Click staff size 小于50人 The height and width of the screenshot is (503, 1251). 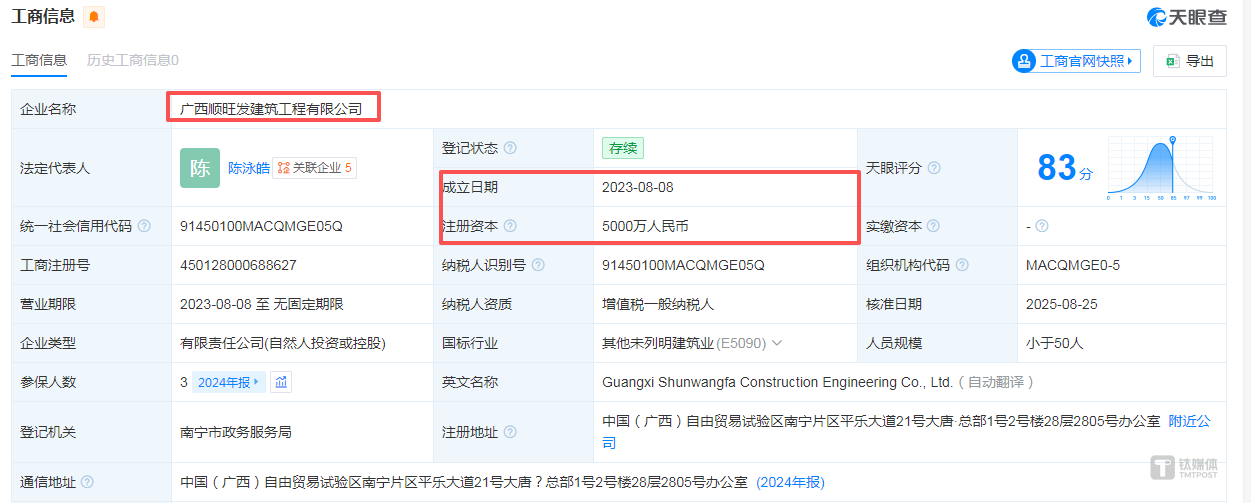tap(1055, 343)
